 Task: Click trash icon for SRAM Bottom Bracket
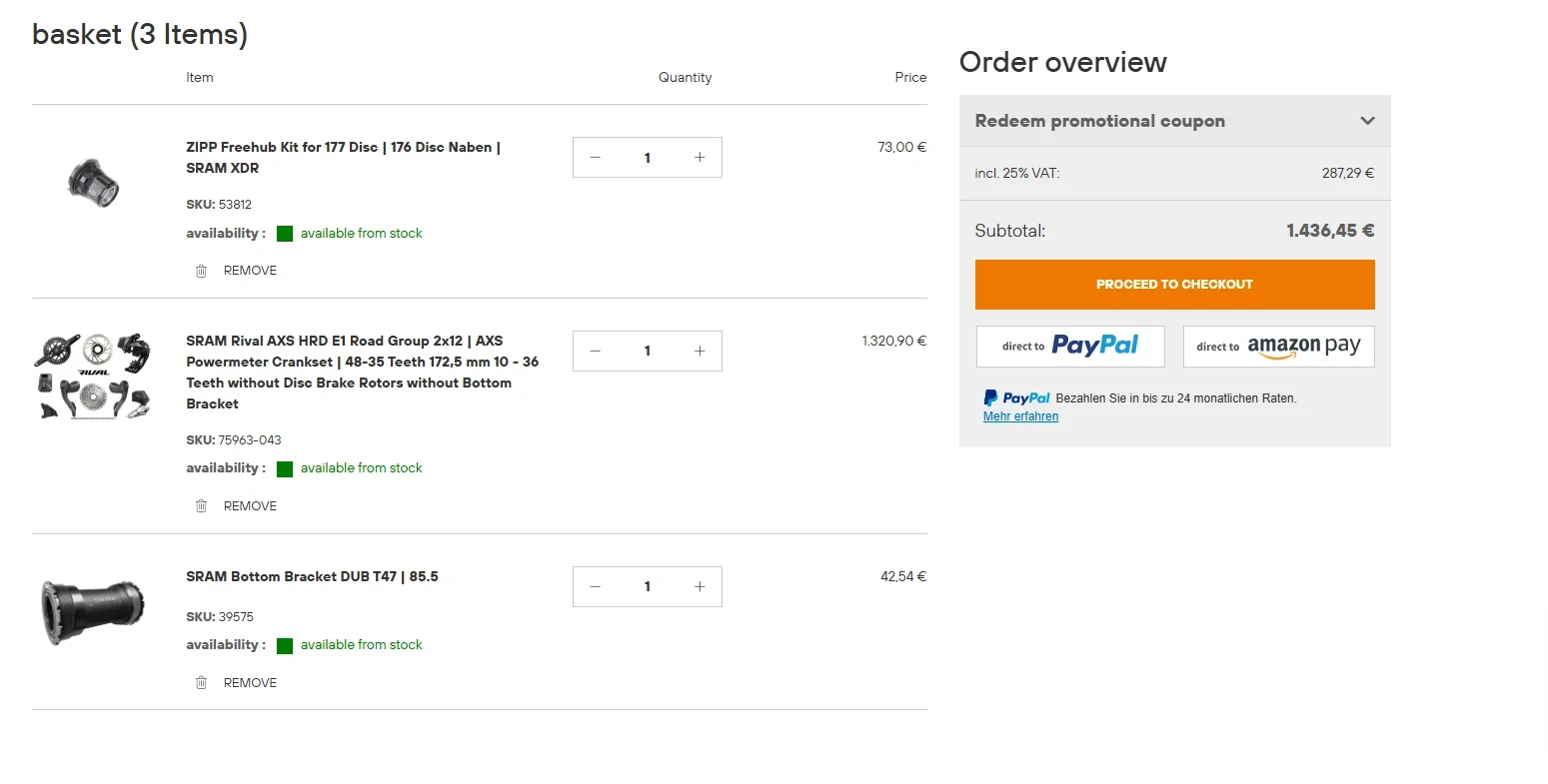click(x=201, y=683)
